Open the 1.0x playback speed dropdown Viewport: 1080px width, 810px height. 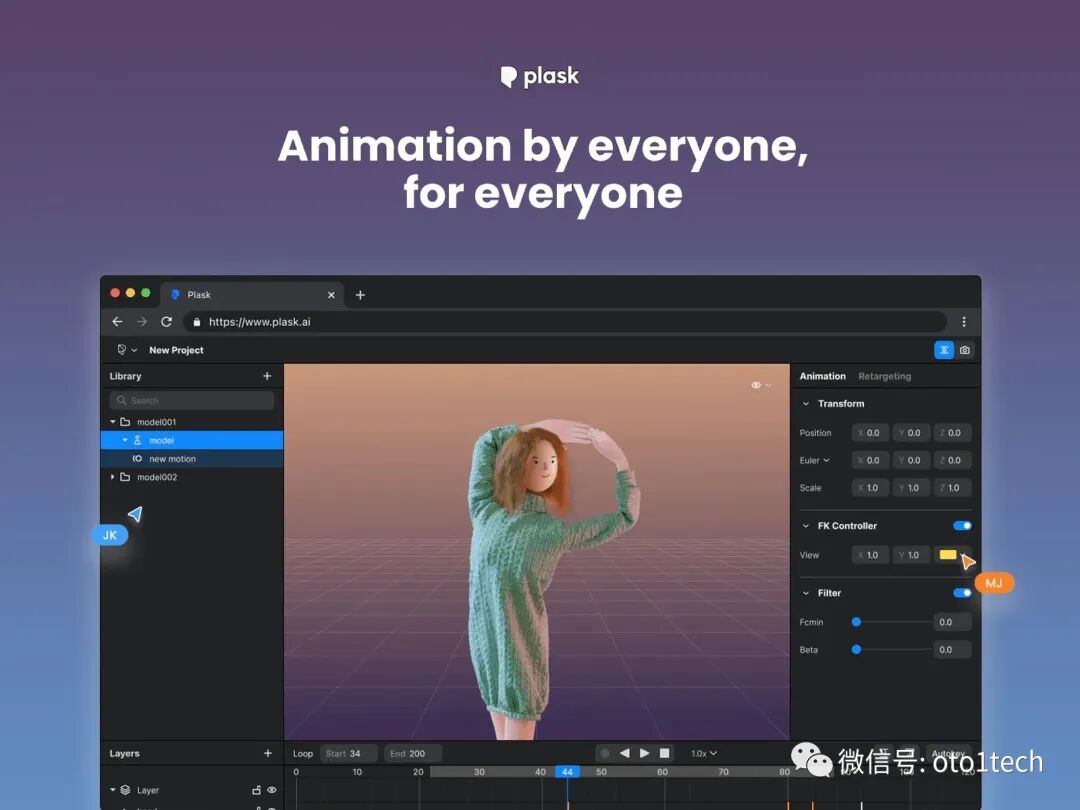(x=704, y=754)
